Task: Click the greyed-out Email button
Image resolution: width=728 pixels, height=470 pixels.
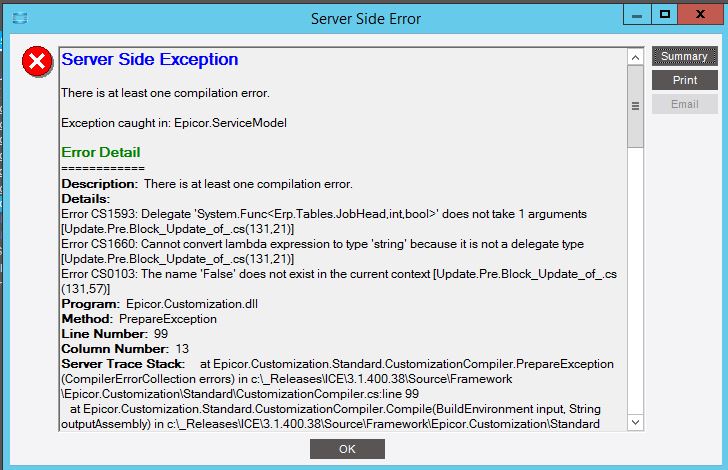Action: point(684,103)
